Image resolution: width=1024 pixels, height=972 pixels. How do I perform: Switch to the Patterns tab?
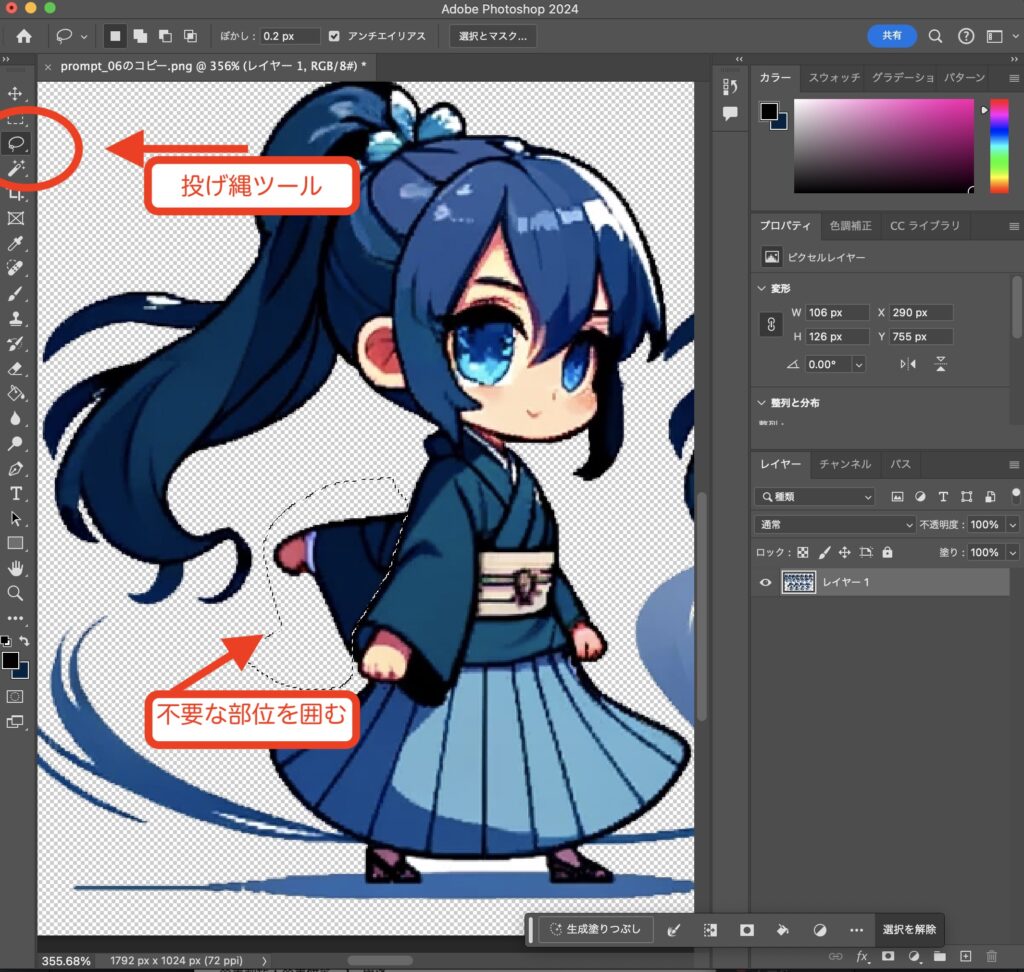964,78
